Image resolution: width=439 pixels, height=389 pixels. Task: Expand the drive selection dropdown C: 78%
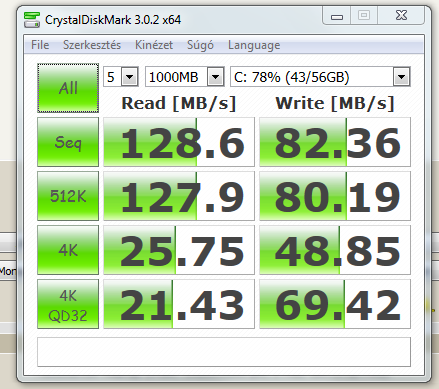pyautogui.click(x=402, y=77)
